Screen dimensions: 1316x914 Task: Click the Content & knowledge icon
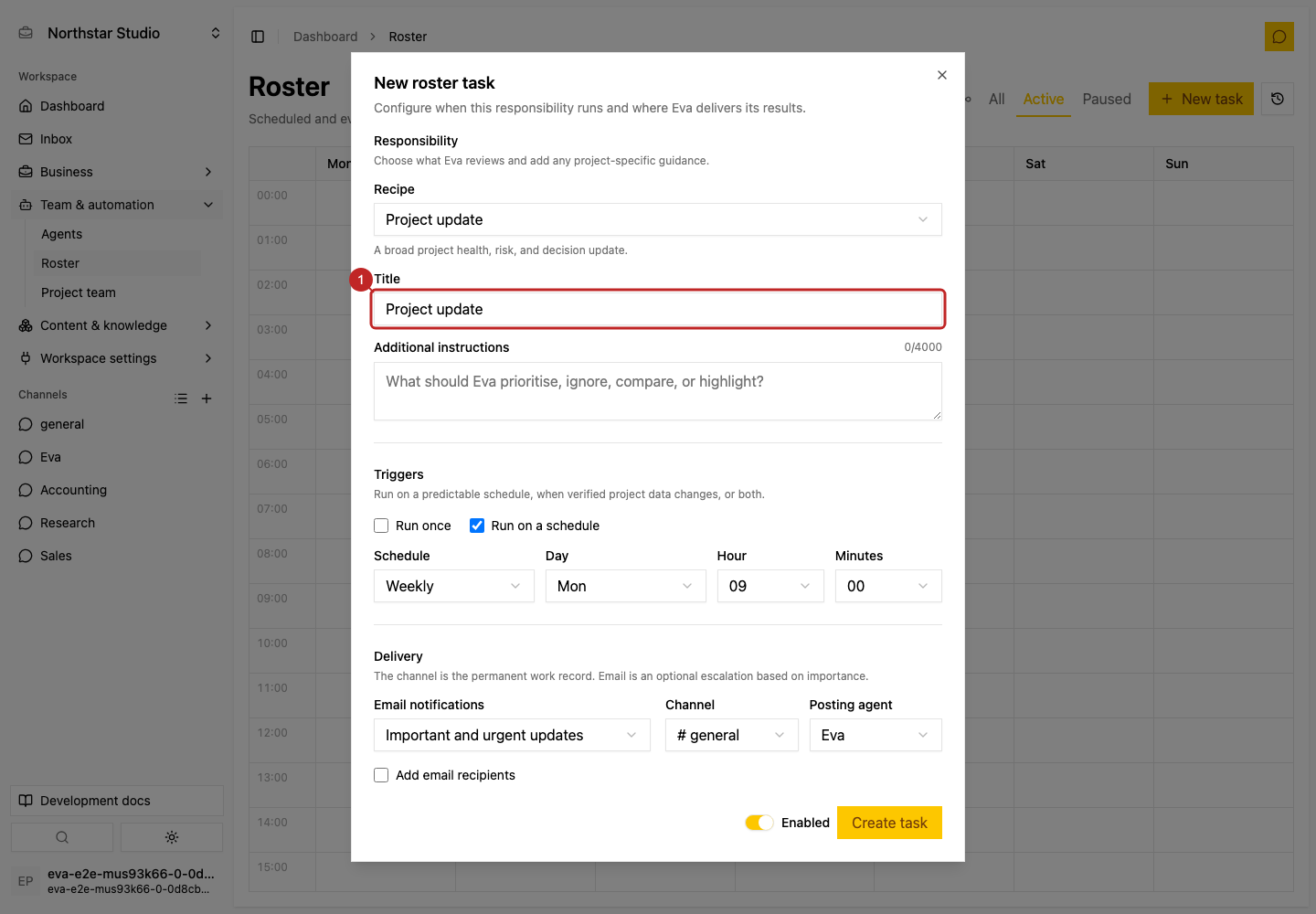click(26, 325)
